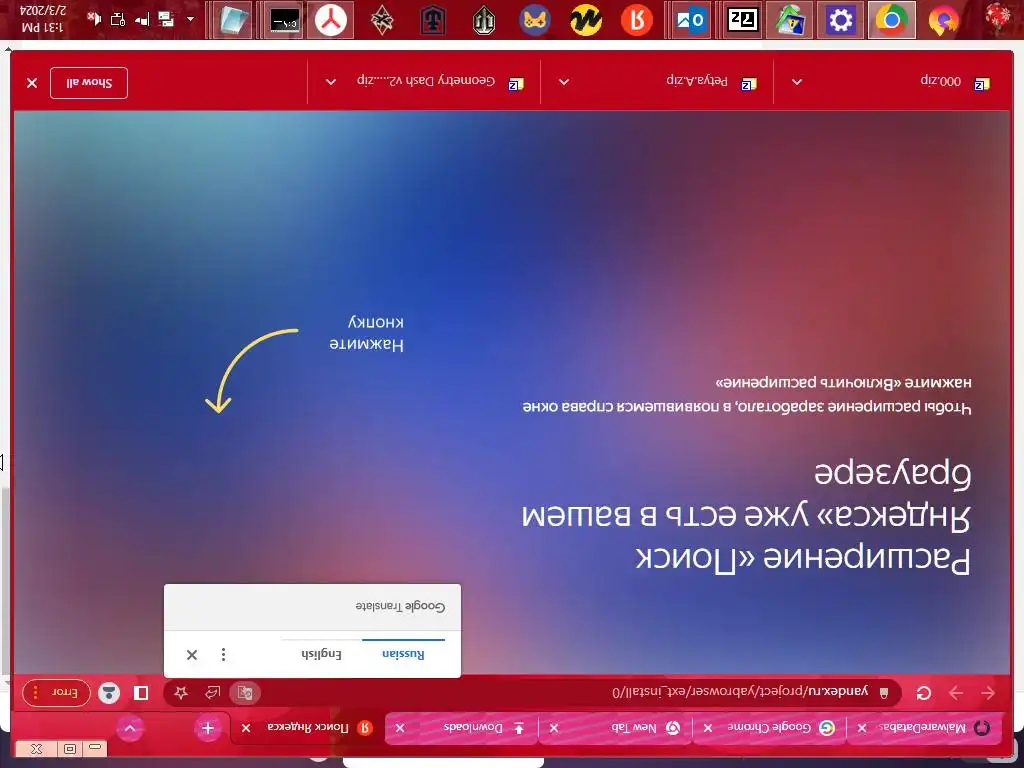Open the tab search chevron

coord(130,728)
